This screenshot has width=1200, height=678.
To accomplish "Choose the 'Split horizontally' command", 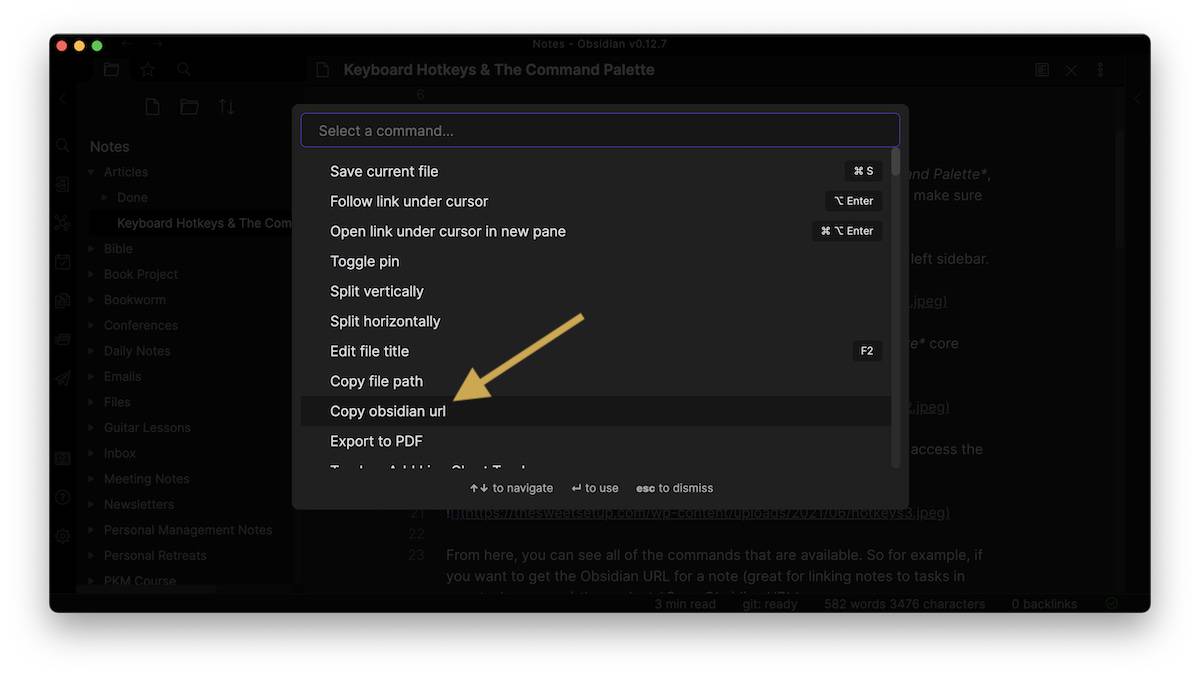I will pyautogui.click(x=596, y=321).
